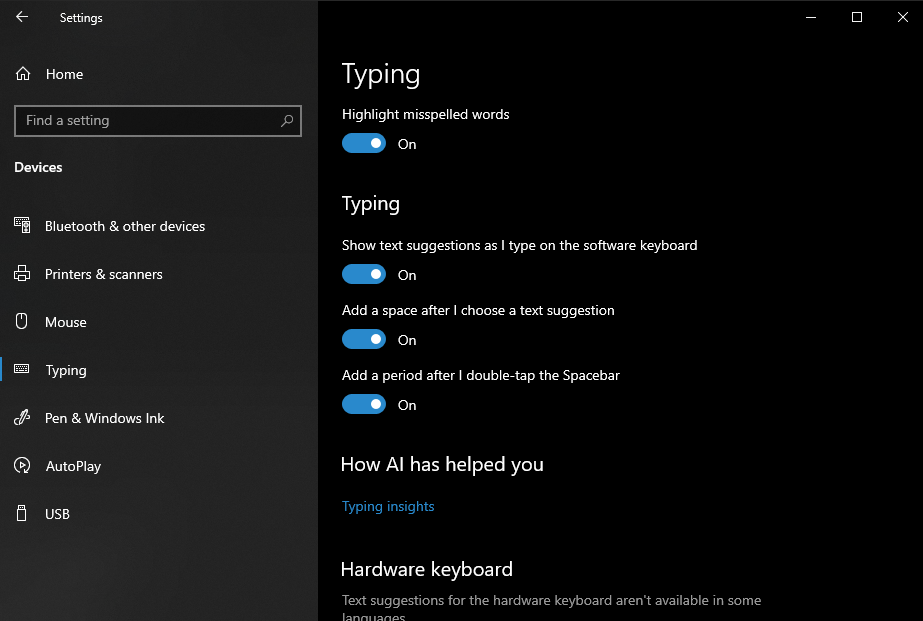The image size is (923, 621).
Task: Click 'Add a period after I double-tap' label
Action: click(x=481, y=376)
